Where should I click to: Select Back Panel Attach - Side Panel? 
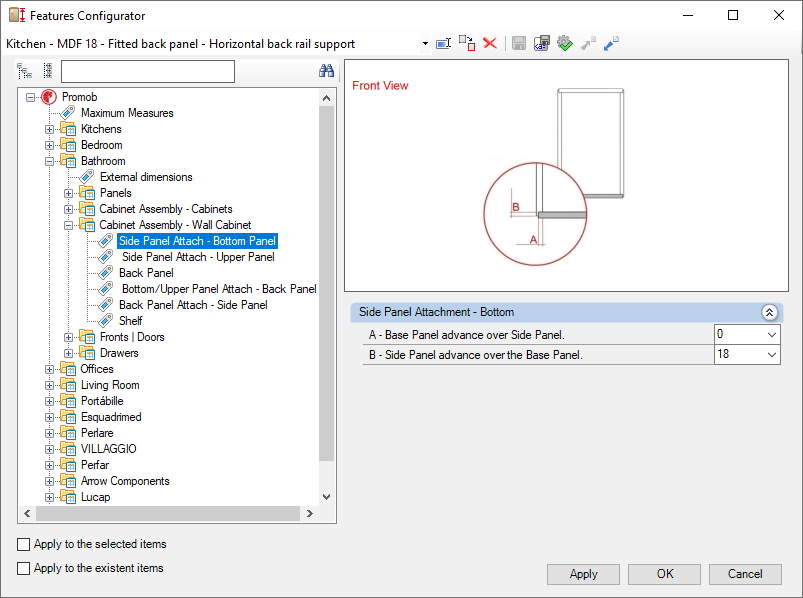pos(193,305)
